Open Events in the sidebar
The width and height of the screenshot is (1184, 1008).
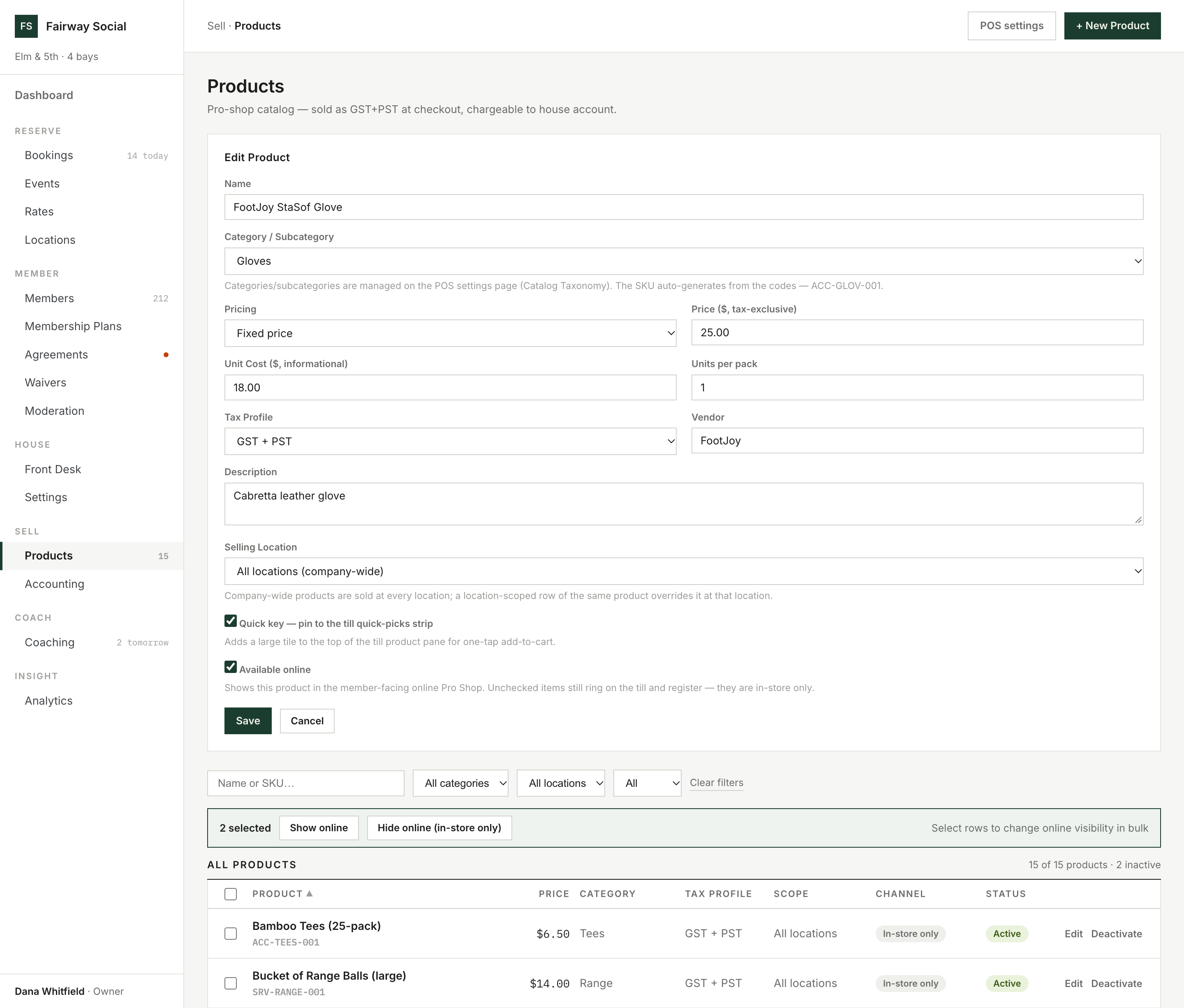(91, 183)
